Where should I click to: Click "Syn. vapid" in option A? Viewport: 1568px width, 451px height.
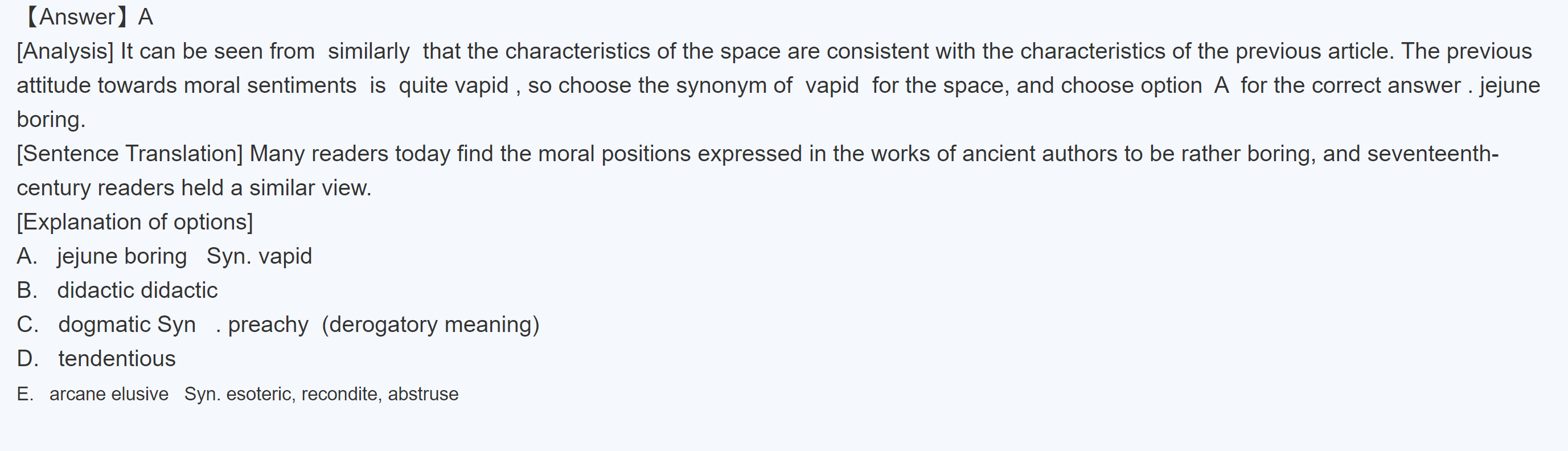click(x=258, y=256)
